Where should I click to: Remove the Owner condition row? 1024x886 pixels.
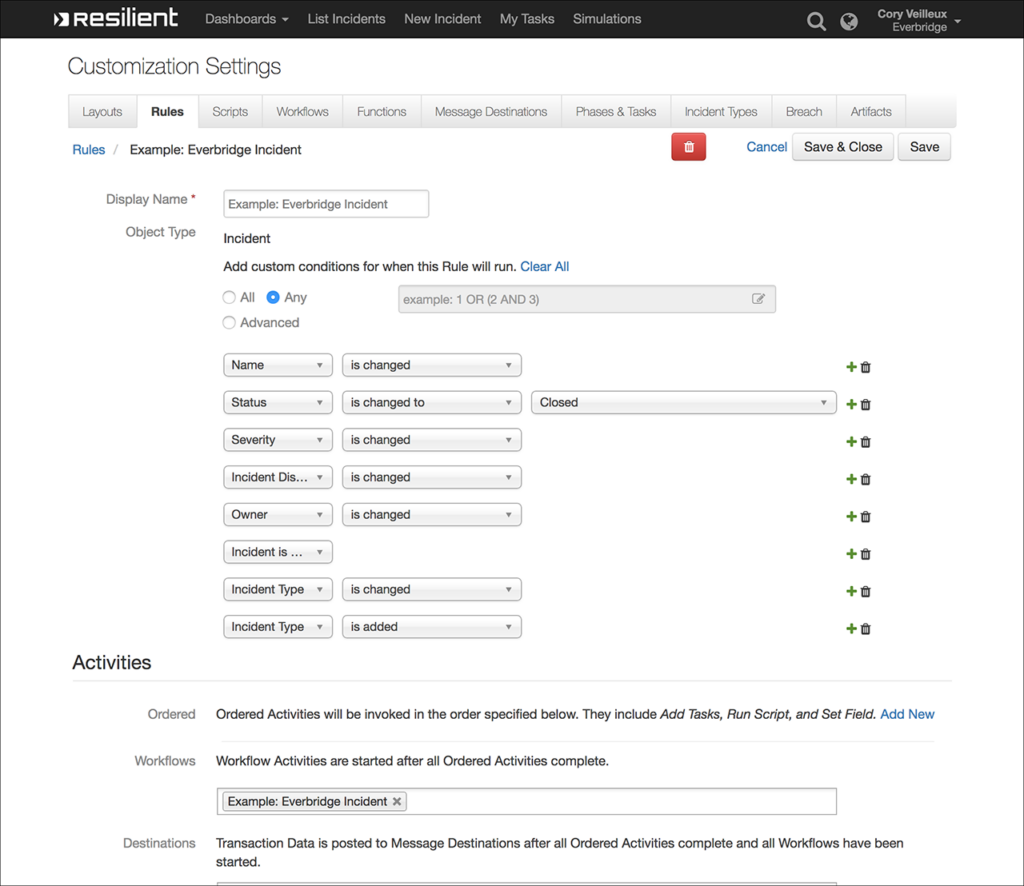point(866,516)
